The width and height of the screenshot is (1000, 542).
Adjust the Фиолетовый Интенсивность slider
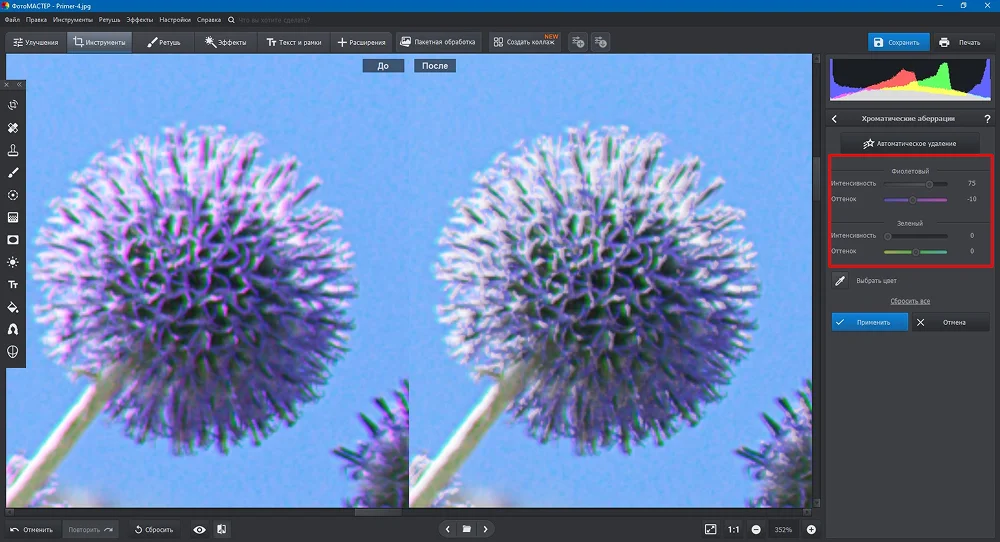tap(916, 184)
